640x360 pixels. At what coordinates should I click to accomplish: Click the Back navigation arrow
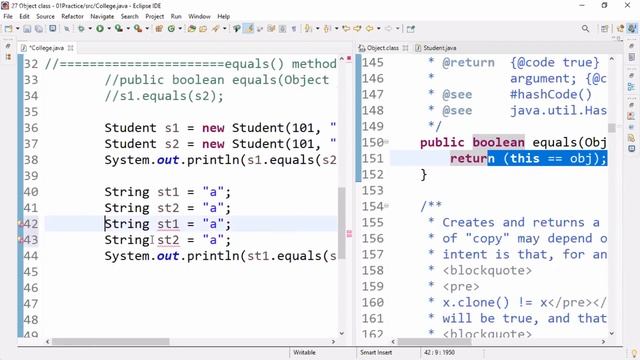coord(369,29)
